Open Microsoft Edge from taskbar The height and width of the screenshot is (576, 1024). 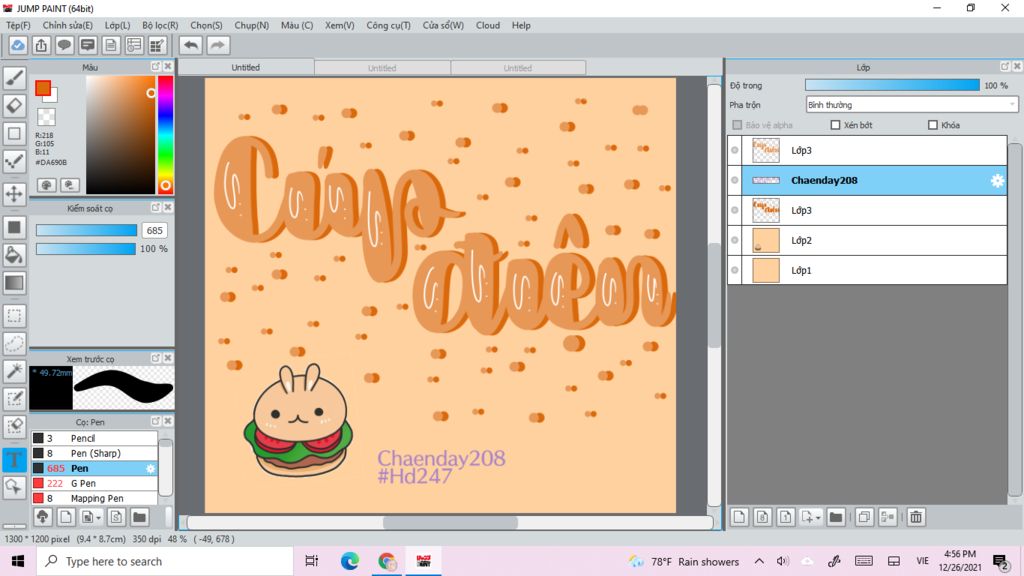[349, 561]
